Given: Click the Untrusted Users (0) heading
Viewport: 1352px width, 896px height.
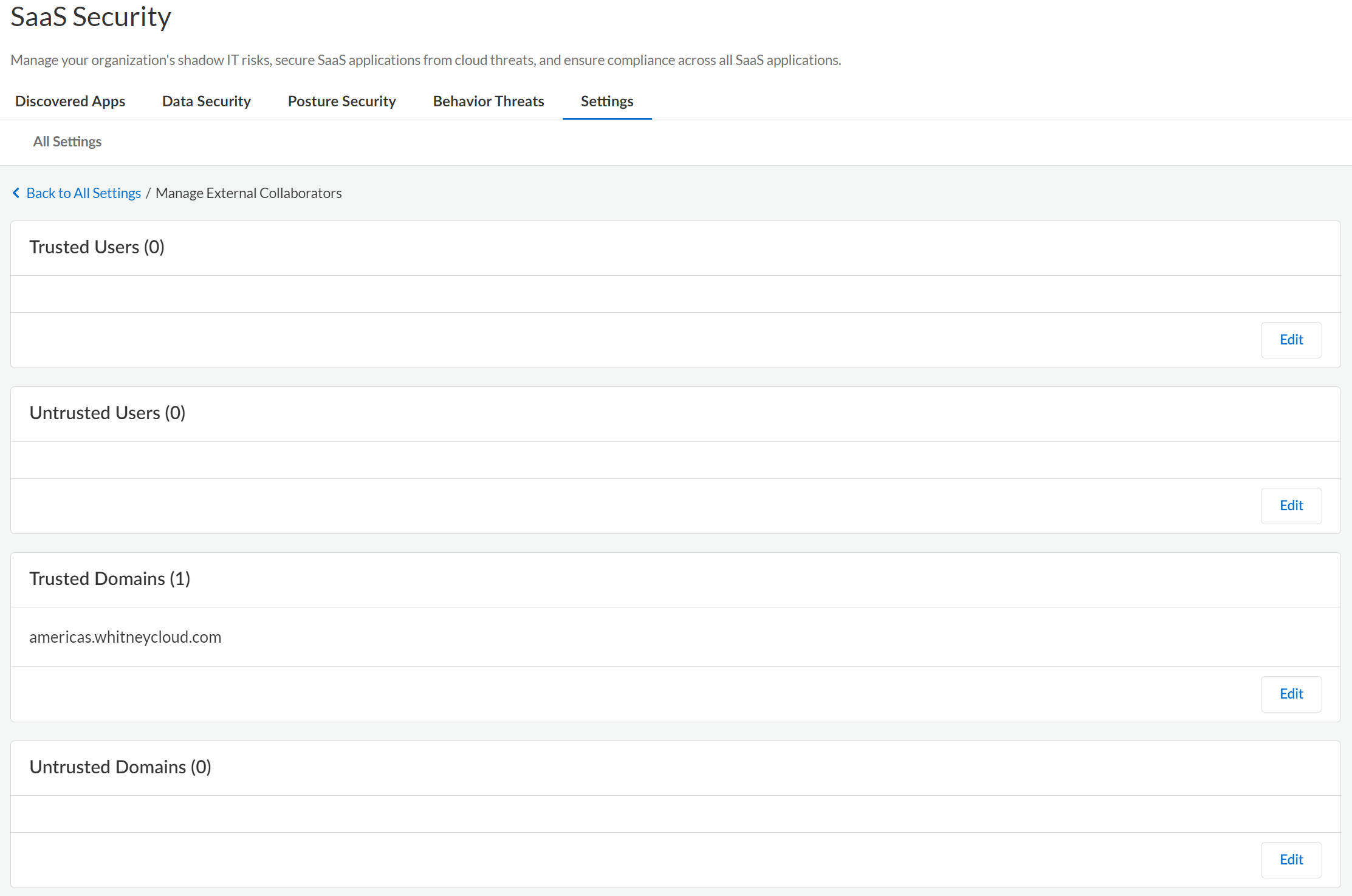Looking at the screenshot, I should (107, 413).
